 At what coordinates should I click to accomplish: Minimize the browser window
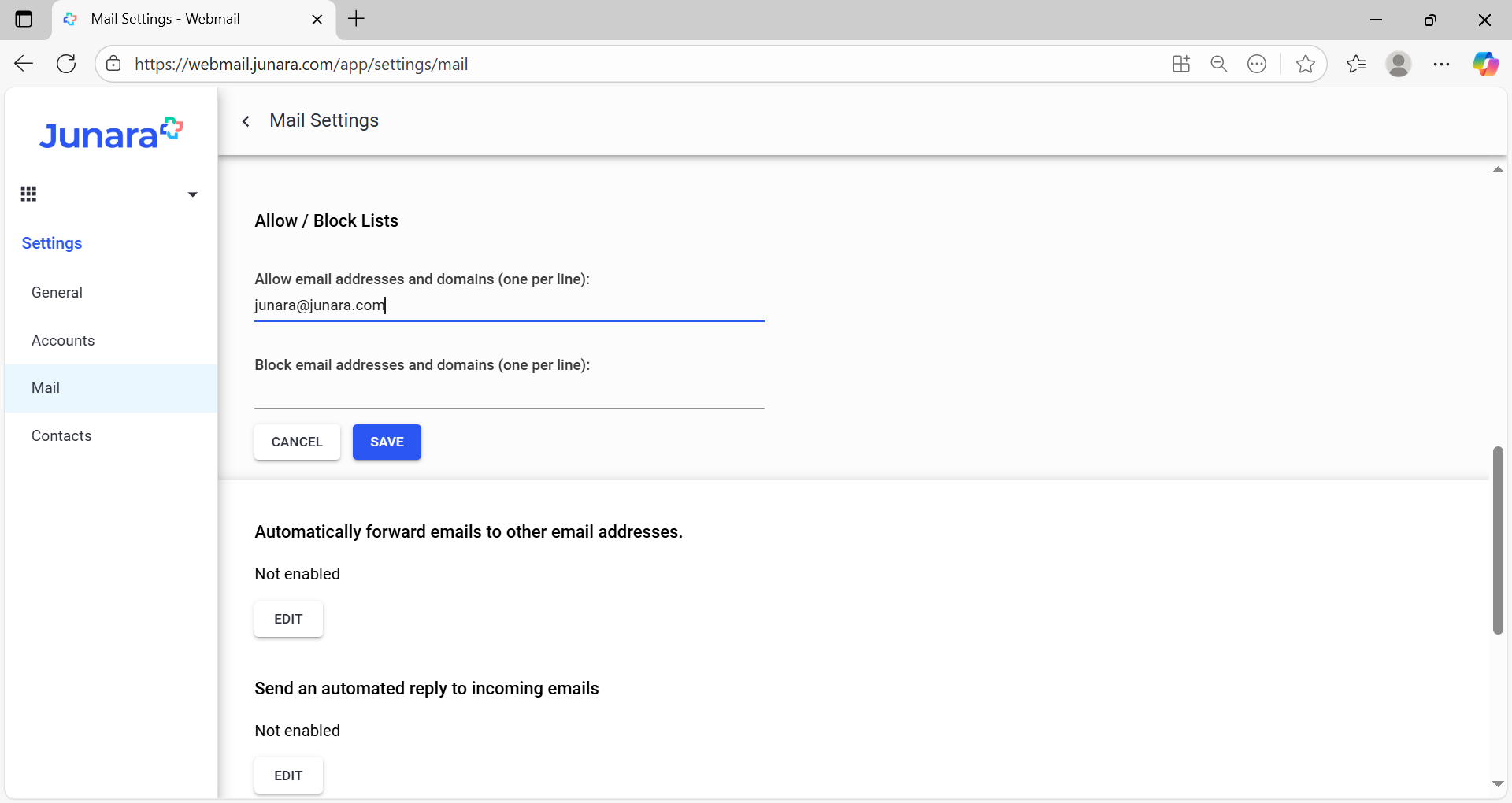[1377, 20]
